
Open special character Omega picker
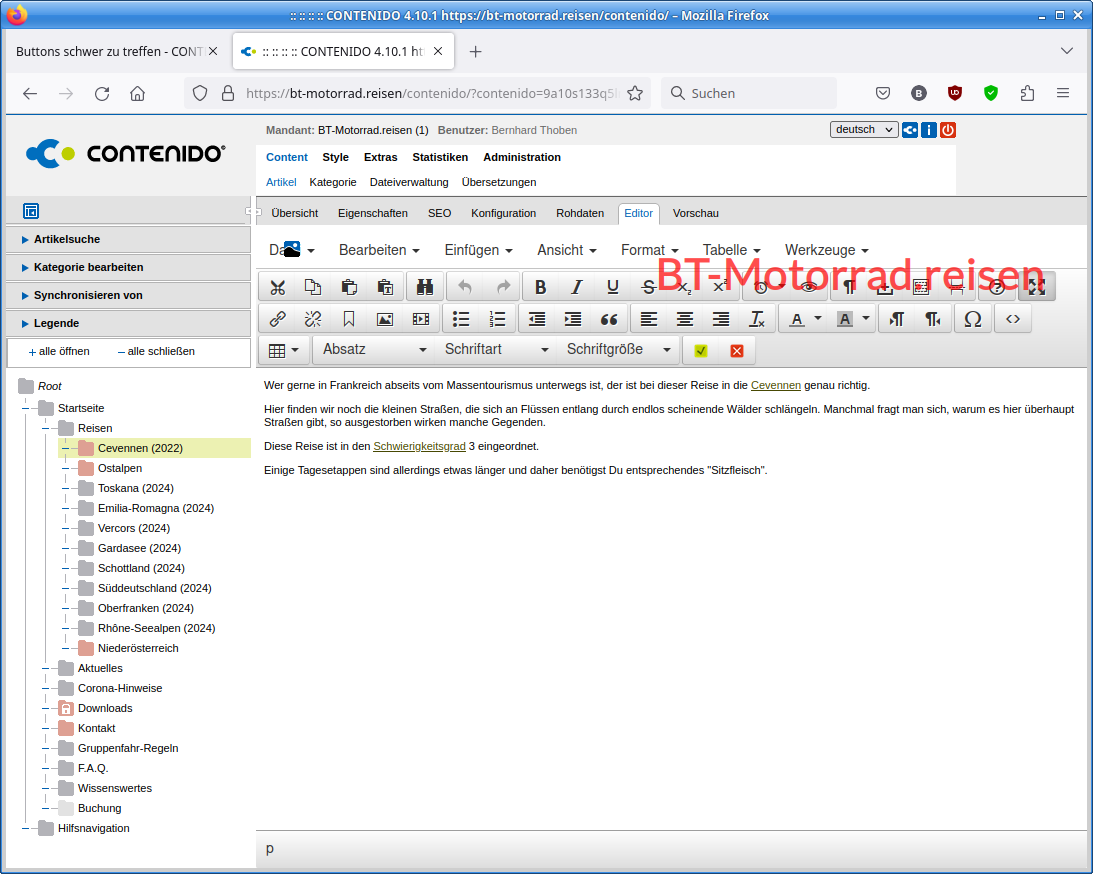[972, 319]
